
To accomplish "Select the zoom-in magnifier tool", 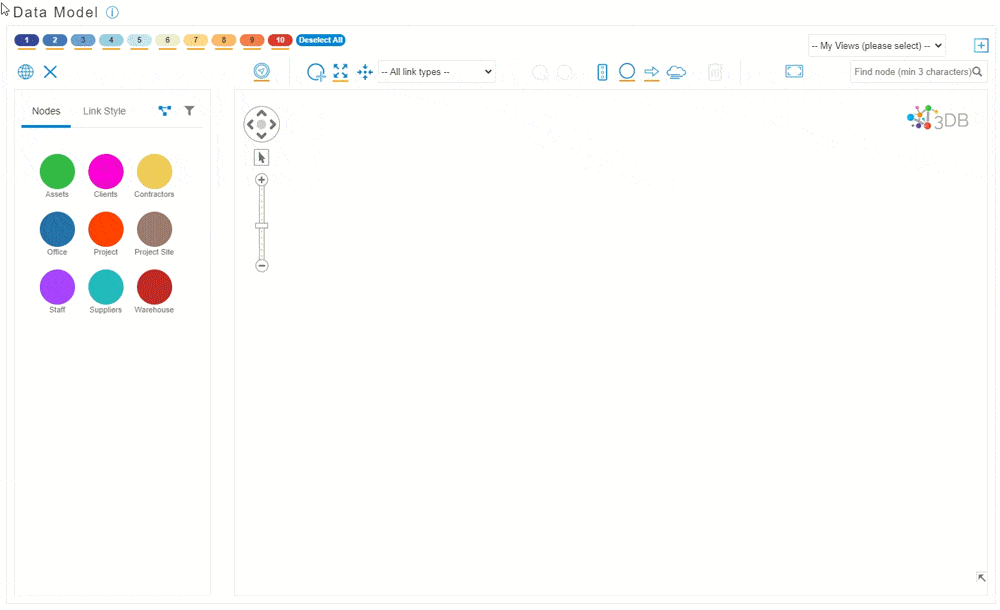I will point(316,72).
